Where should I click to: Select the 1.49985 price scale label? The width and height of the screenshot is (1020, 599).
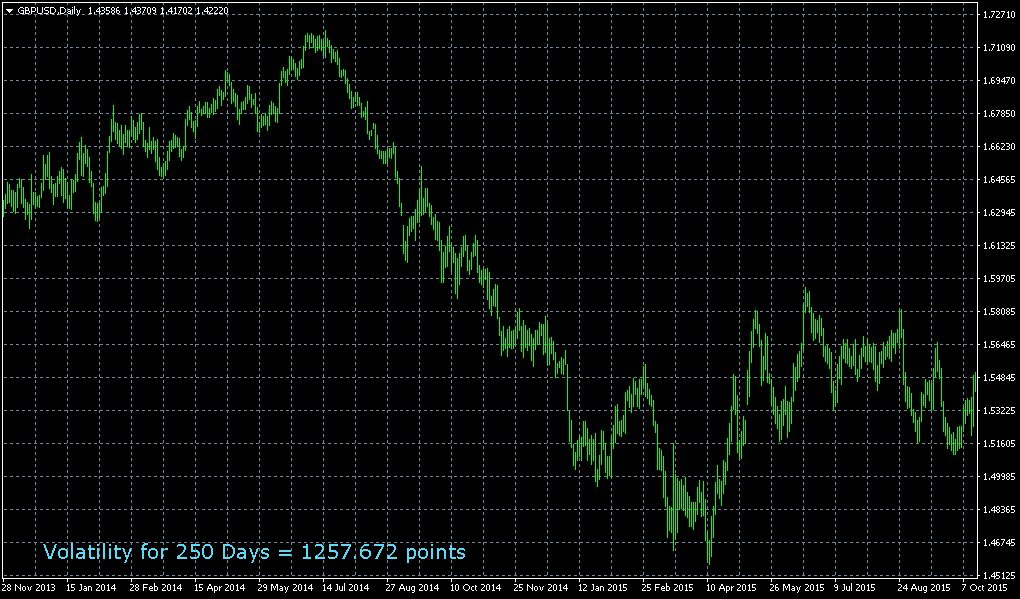pos(1000,477)
